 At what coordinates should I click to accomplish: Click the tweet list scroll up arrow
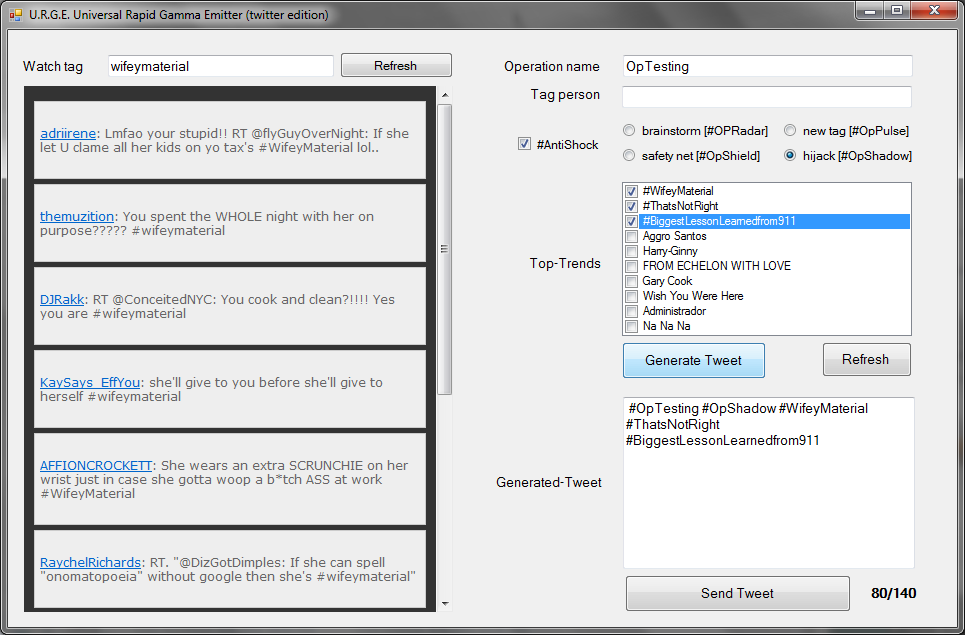point(445,96)
